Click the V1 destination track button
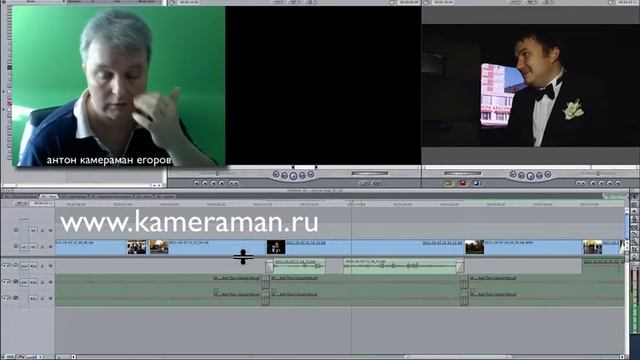The image size is (640, 360). point(33,247)
